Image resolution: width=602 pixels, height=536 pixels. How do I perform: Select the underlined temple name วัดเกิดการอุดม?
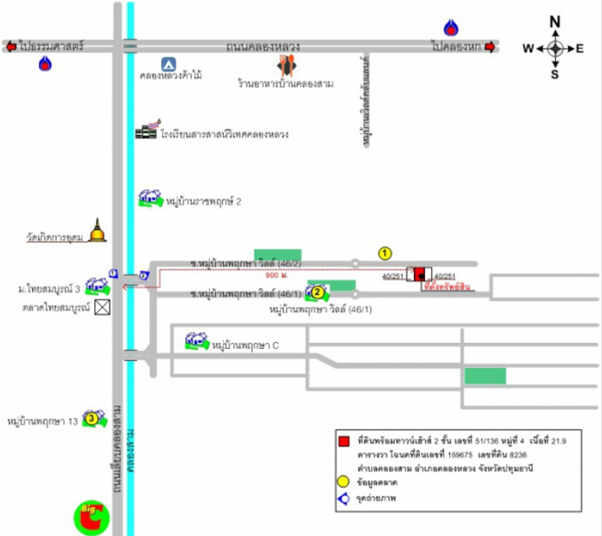(x=55, y=237)
